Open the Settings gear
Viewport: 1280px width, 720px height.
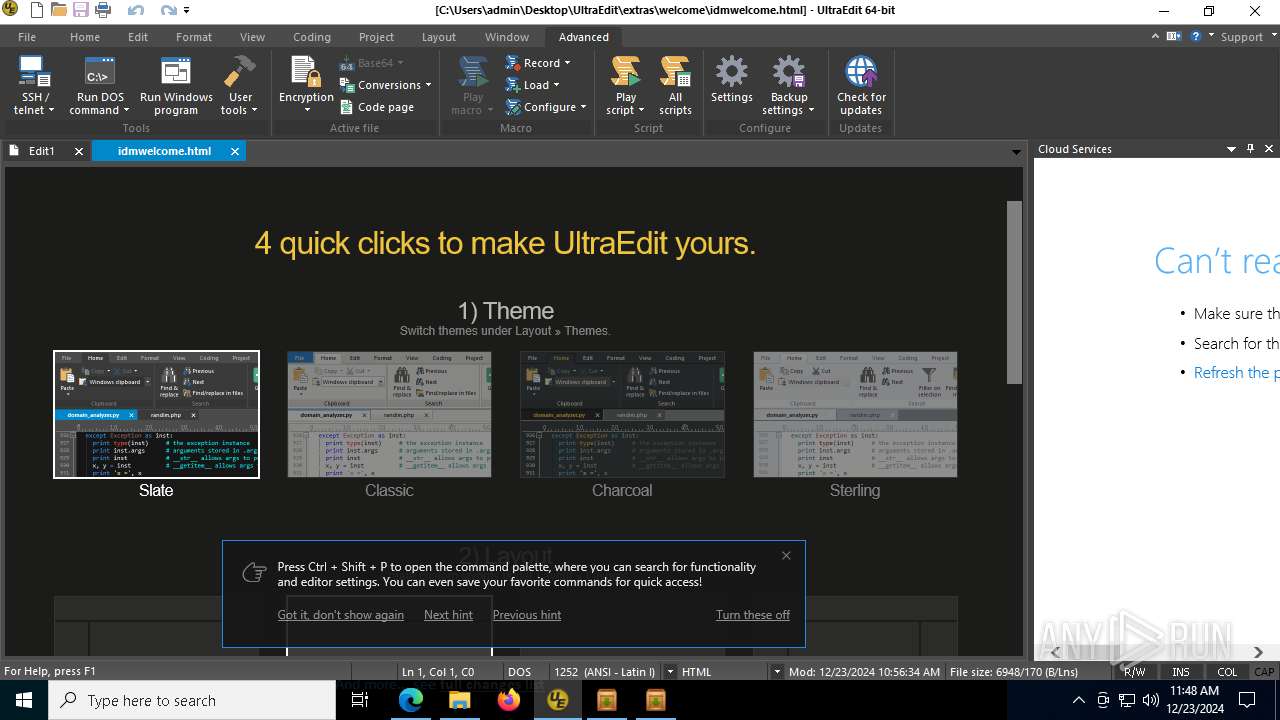pos(731,80)
